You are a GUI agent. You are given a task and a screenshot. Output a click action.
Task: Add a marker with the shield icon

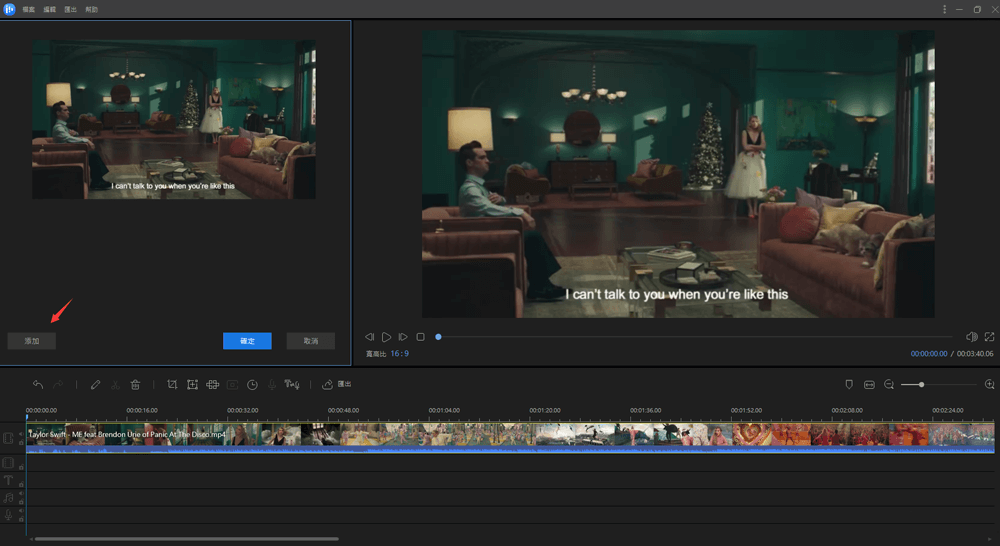click(x=849, y=384)
